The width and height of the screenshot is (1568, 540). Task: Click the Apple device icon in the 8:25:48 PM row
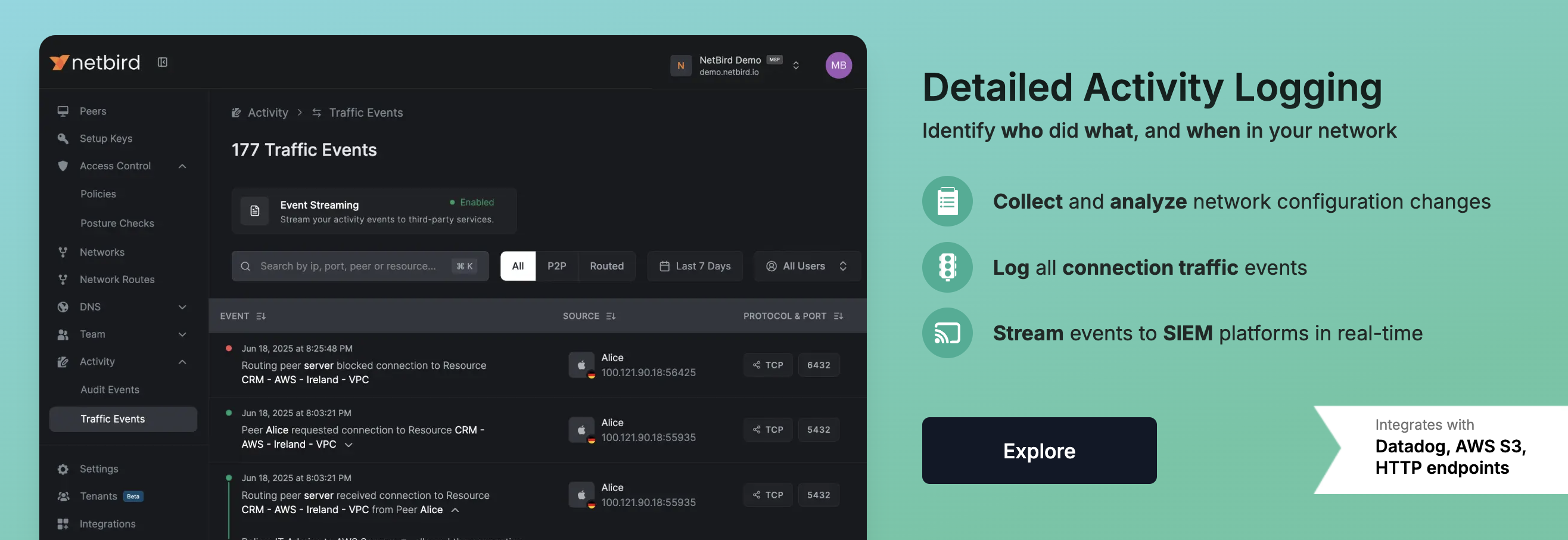pos(581,365)
